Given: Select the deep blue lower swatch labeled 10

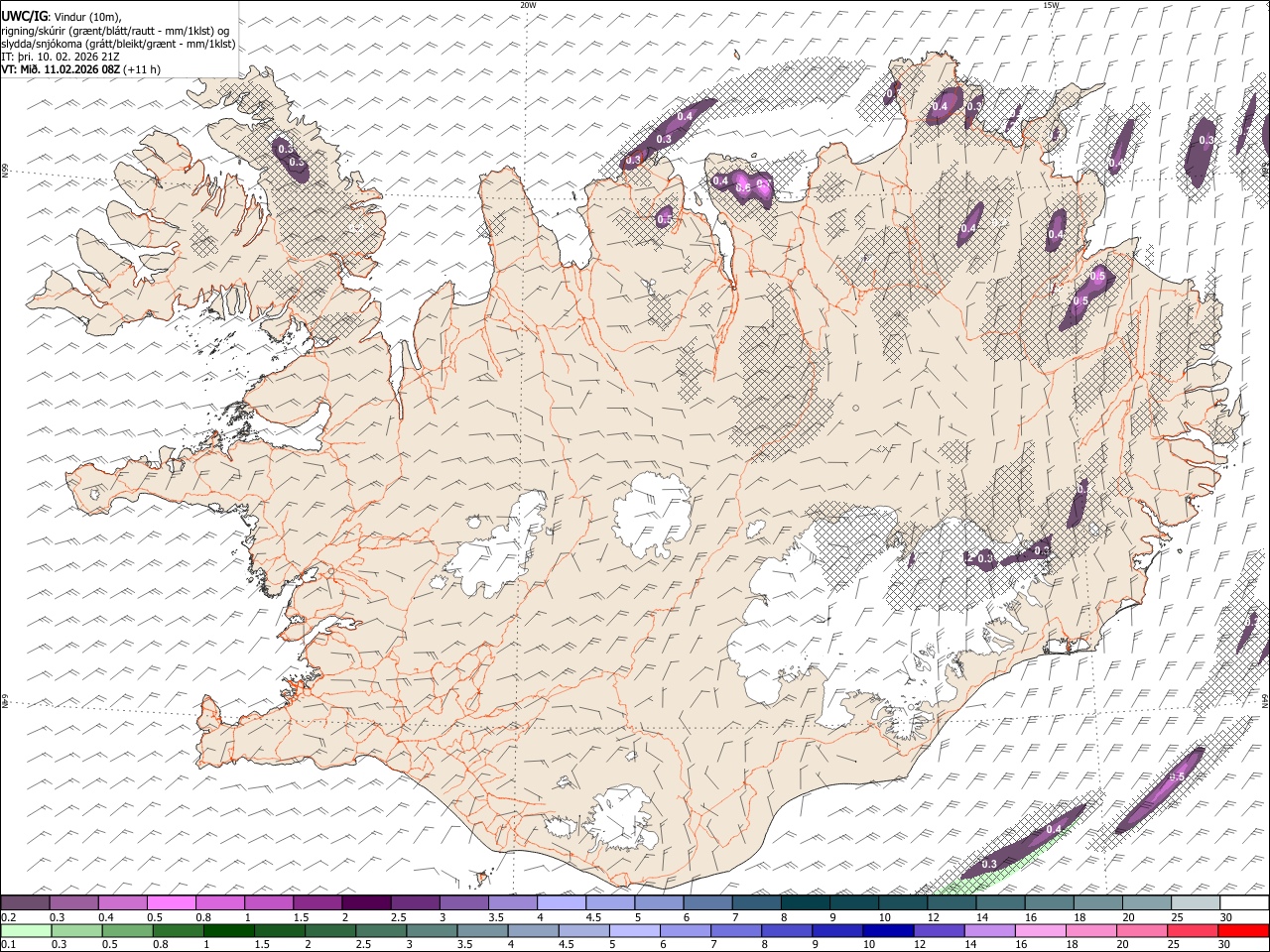Looking at the screenshot, I should point(888,930).
